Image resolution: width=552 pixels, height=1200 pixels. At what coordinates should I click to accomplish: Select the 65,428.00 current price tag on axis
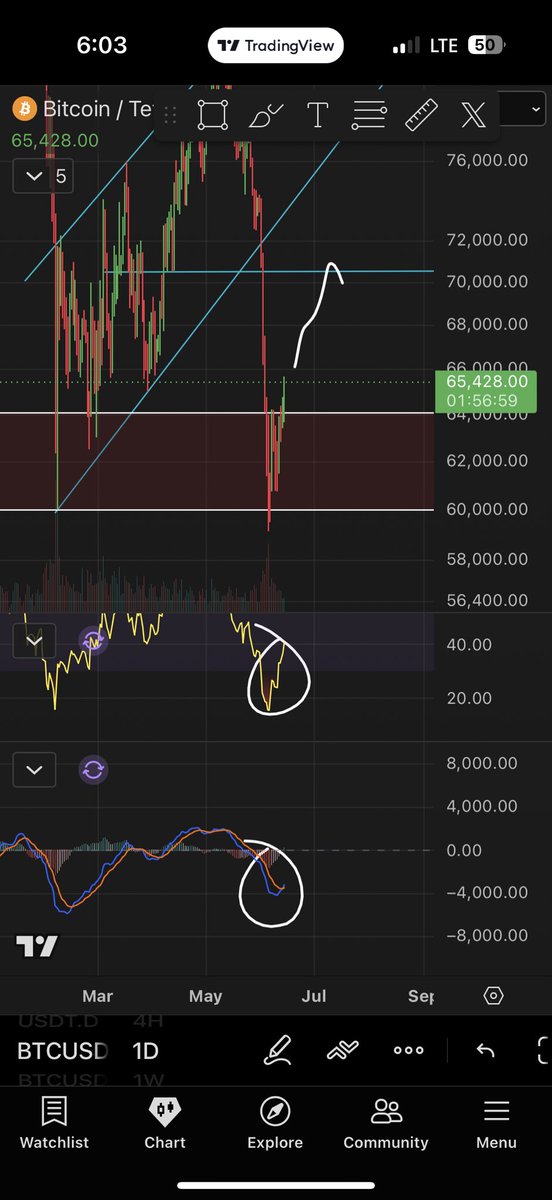click(x=486, y=391)
